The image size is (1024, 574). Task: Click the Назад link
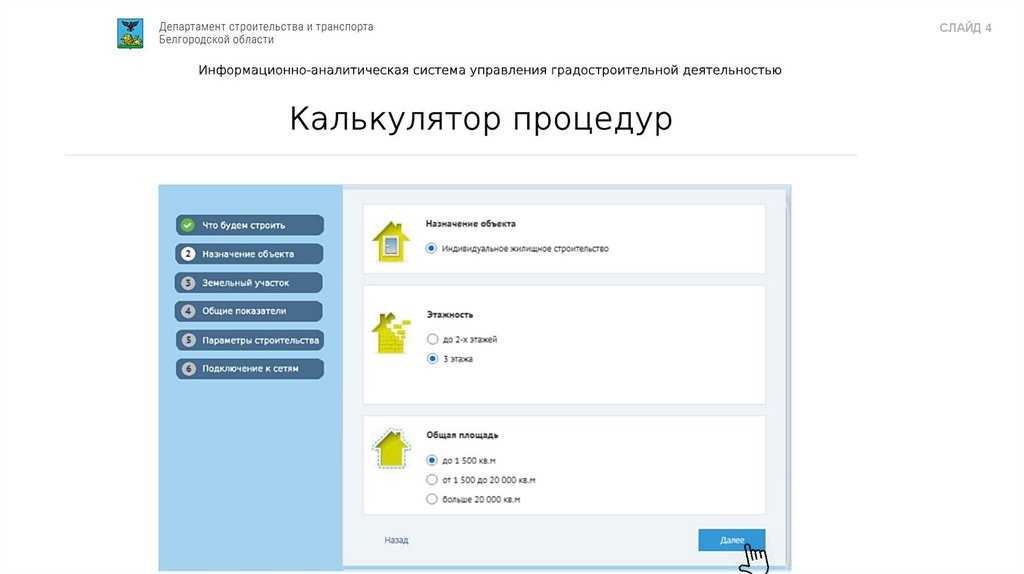396,540
